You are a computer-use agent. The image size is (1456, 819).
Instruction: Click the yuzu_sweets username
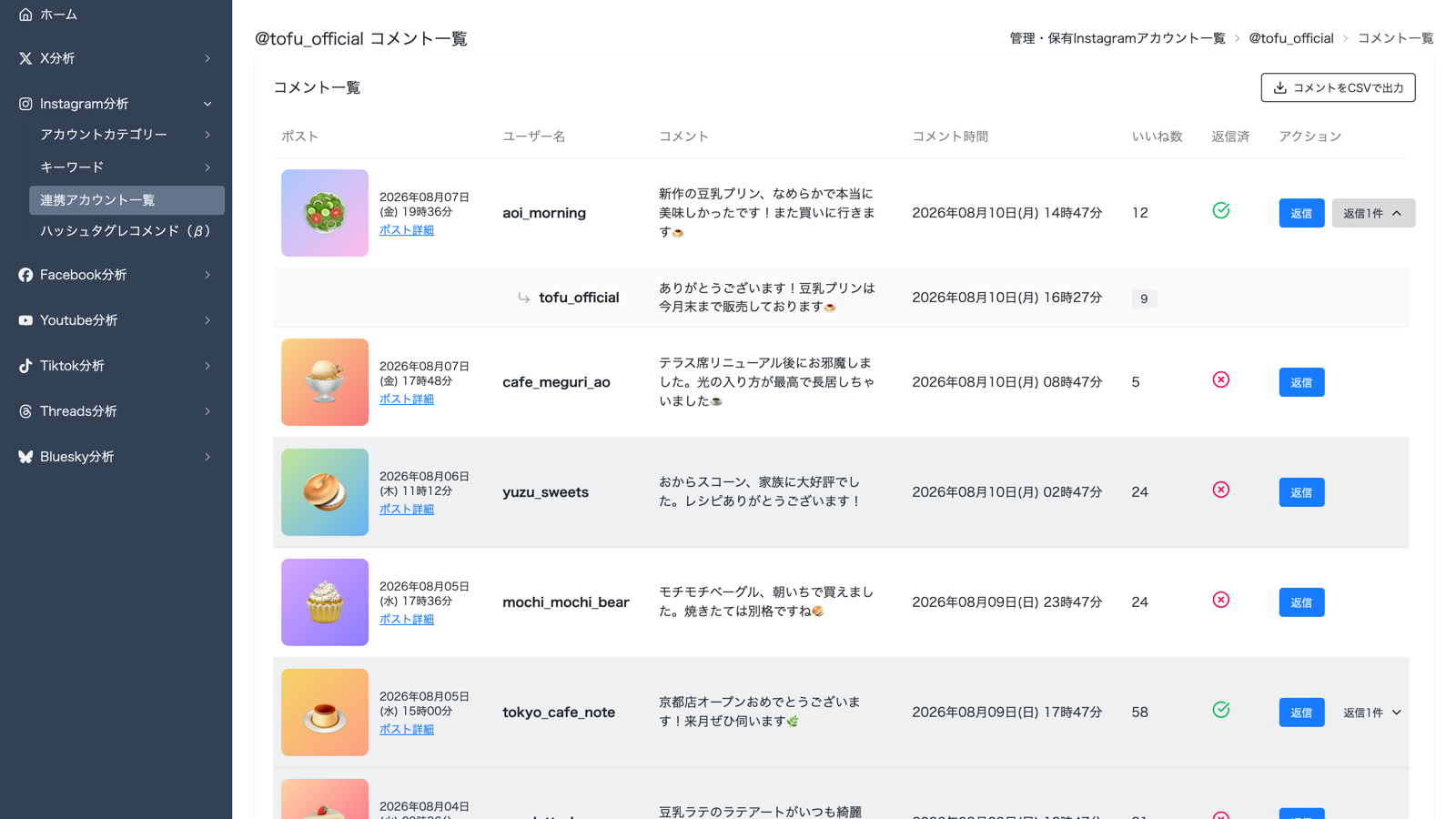coord(545,492)
